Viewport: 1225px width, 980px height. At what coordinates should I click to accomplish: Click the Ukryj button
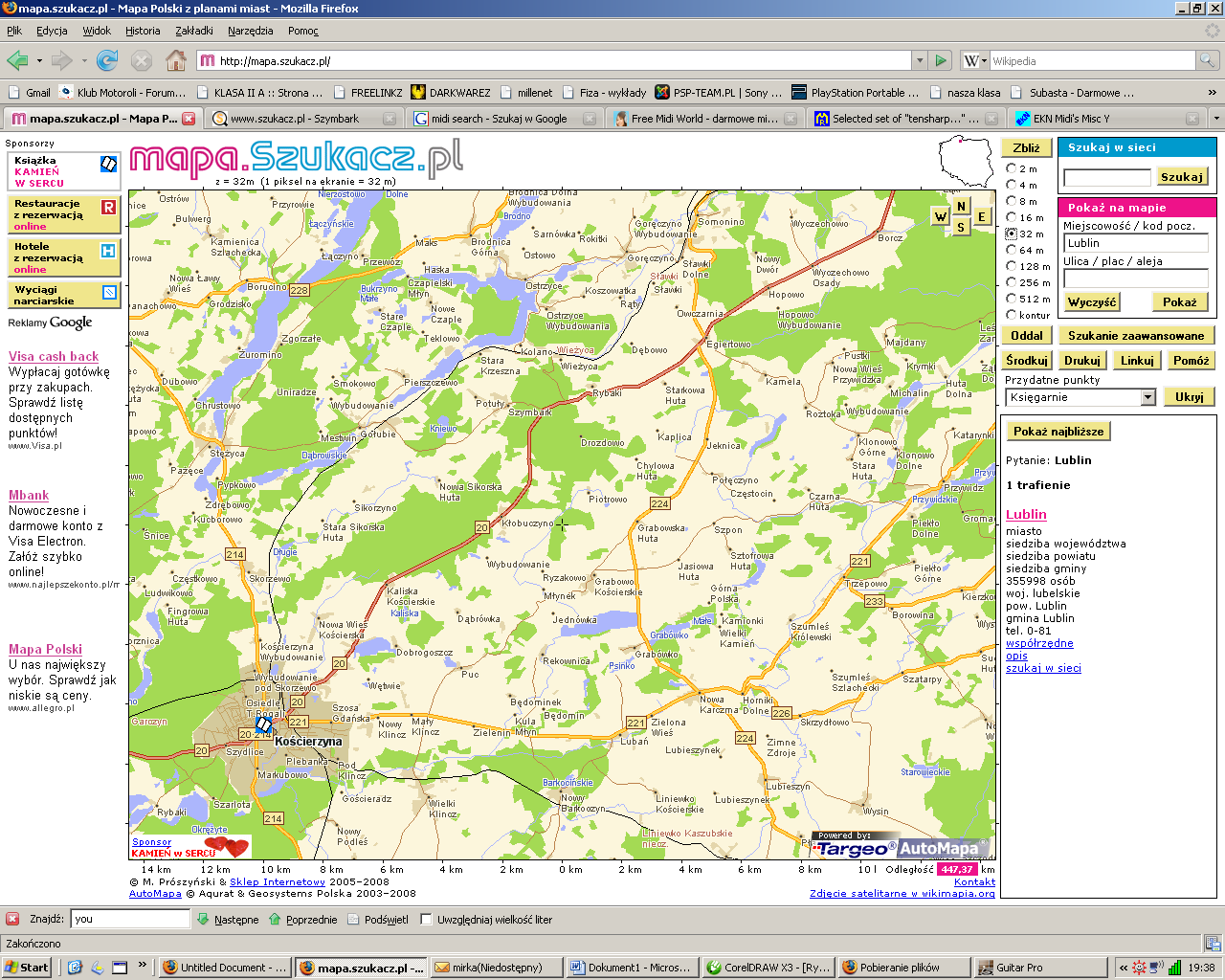1189,397
